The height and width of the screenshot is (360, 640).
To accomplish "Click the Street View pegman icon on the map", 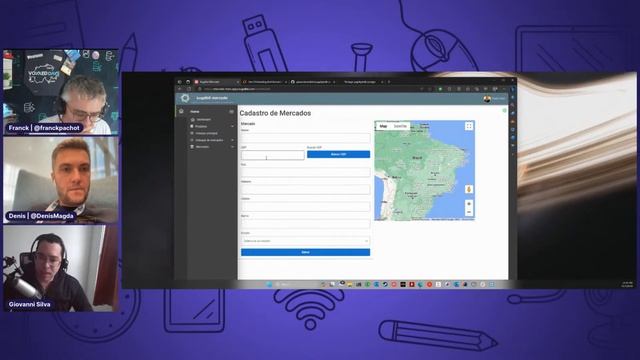I will pos(469,189).
